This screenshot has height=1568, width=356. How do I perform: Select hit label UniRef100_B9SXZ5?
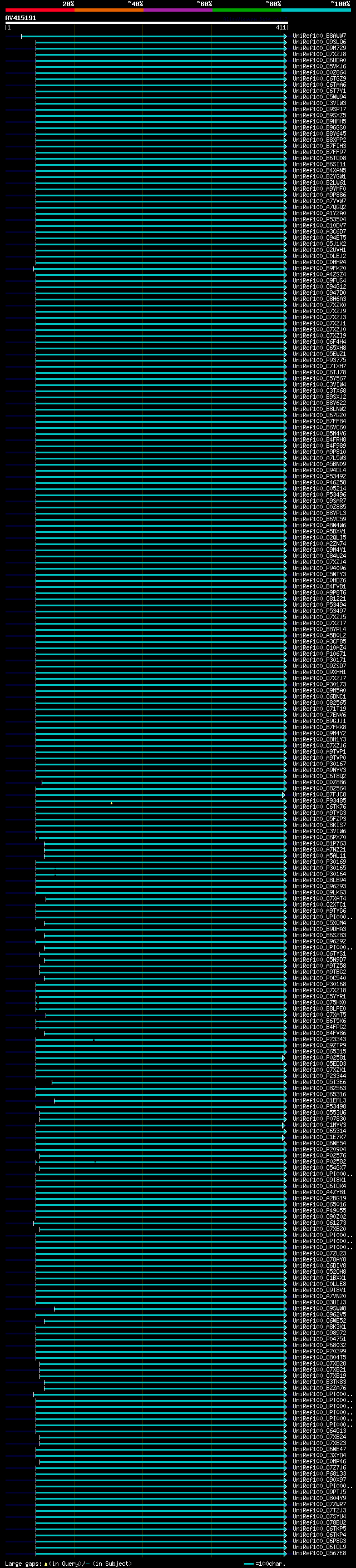point(319,115)
